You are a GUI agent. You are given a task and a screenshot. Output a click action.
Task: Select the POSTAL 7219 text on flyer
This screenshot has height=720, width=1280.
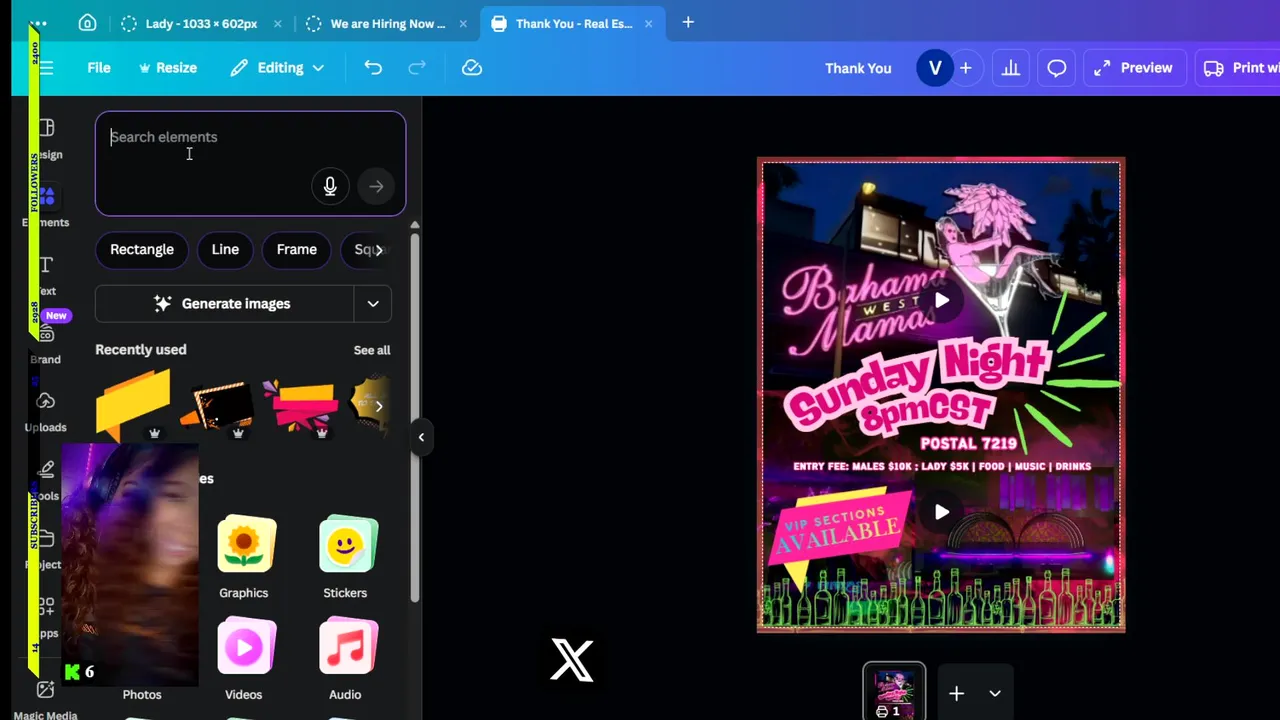(x=968, y=443)
